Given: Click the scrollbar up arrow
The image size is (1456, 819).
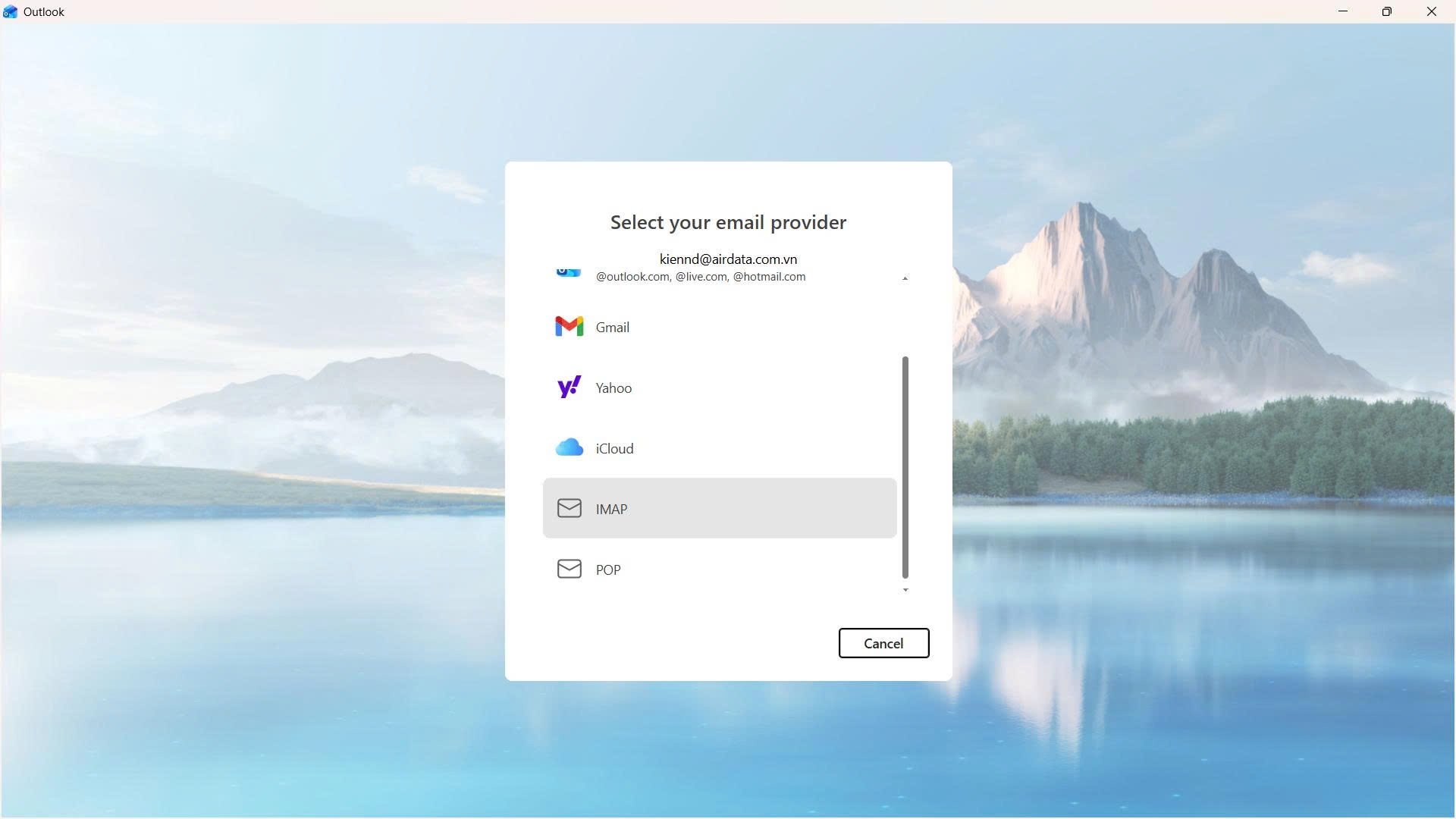Looking at the screenshot, I should (x=905, y=278).
